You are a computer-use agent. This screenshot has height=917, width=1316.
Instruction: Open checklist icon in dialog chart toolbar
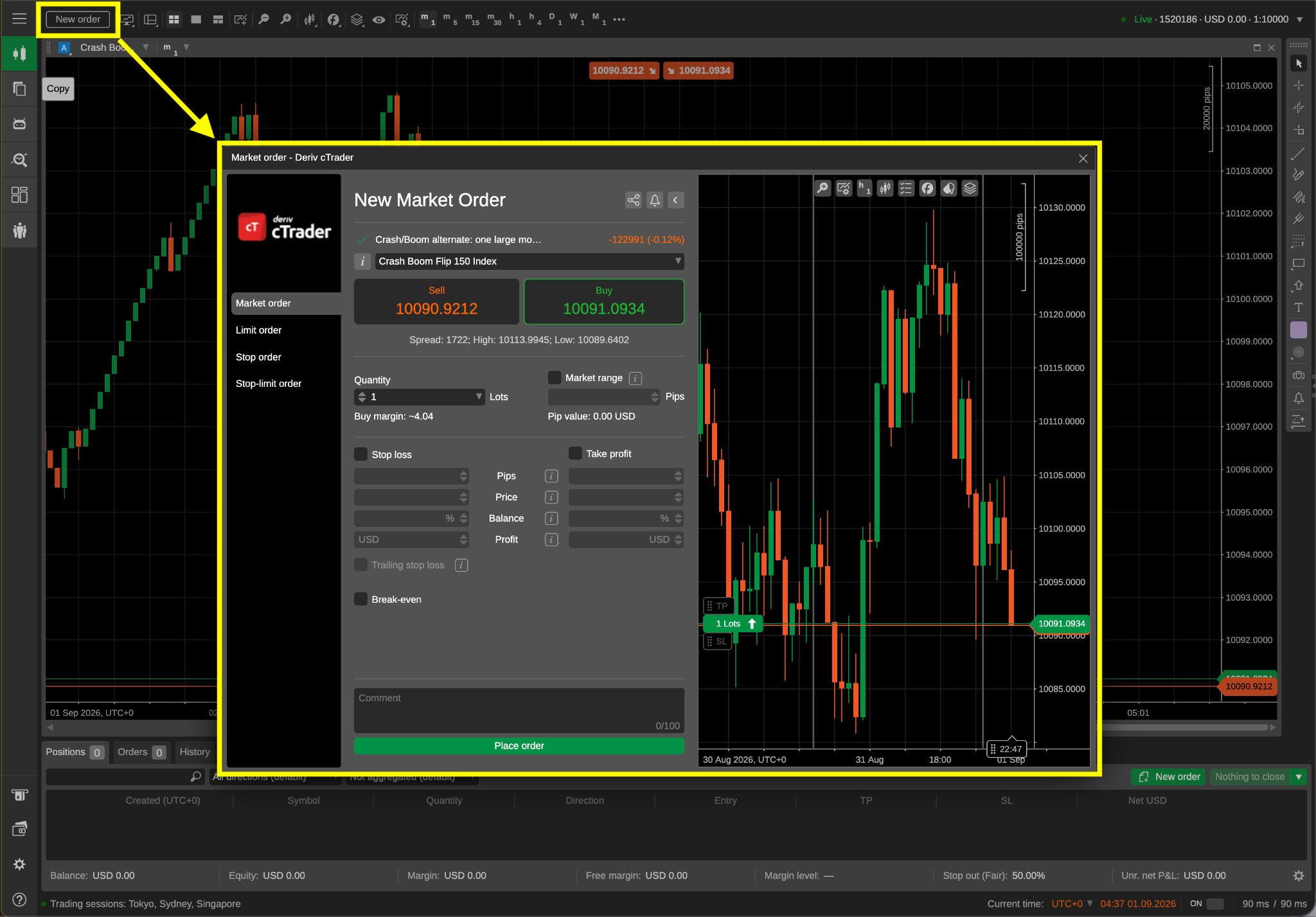pos(906,188)
